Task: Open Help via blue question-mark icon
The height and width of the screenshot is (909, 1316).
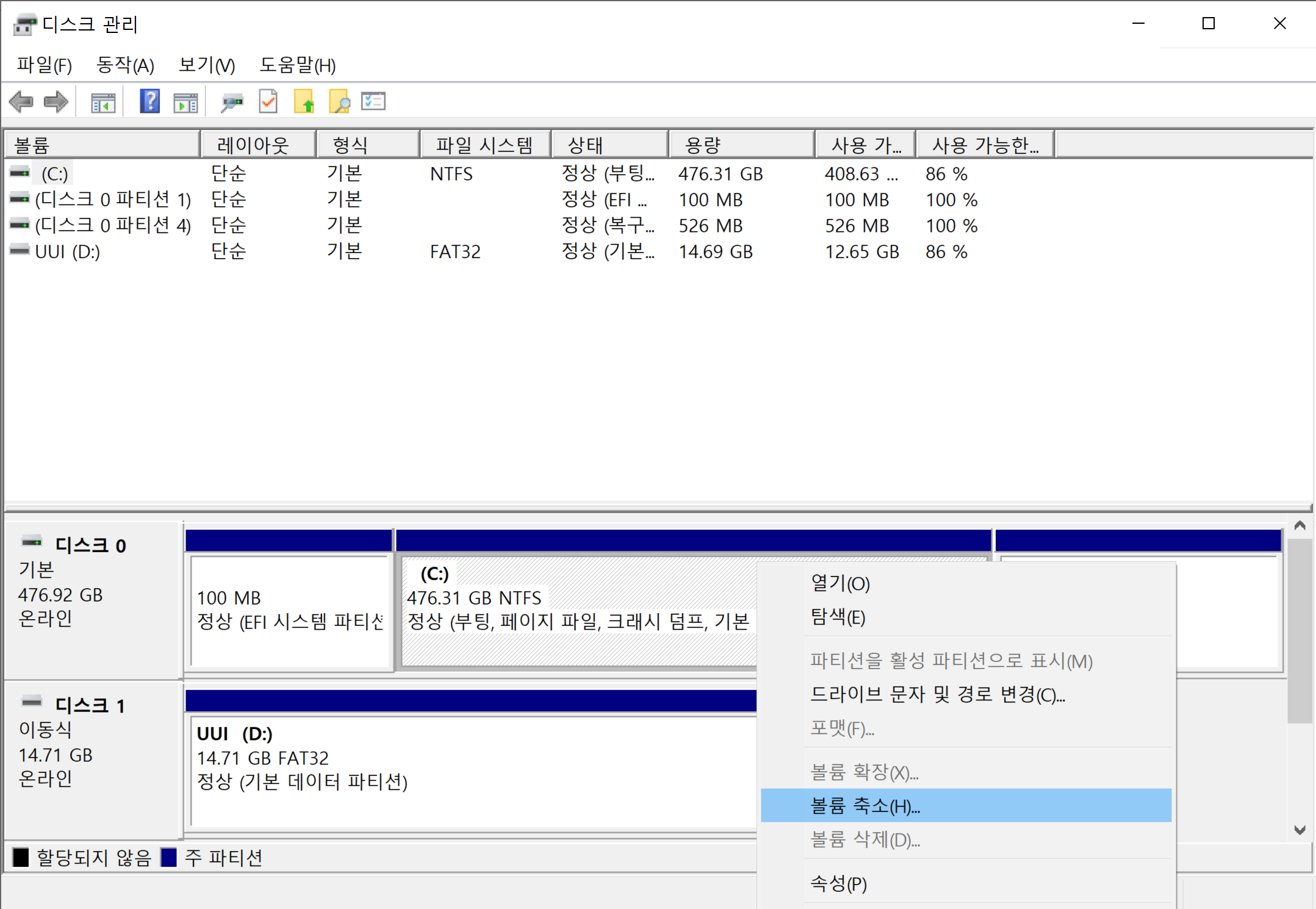Action: [149, 101]
